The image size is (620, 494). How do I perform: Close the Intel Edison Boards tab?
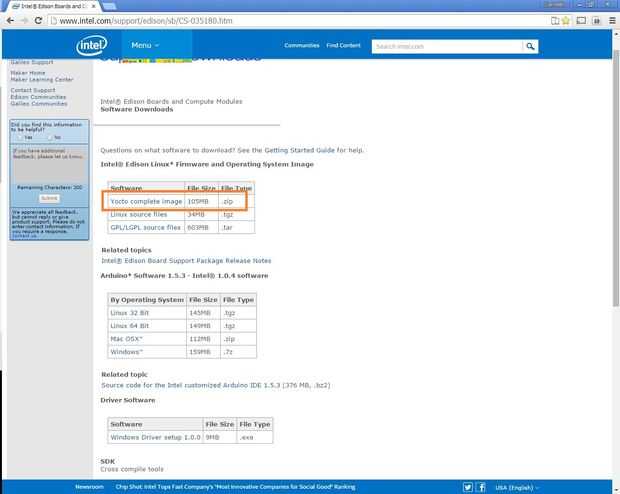94,6
